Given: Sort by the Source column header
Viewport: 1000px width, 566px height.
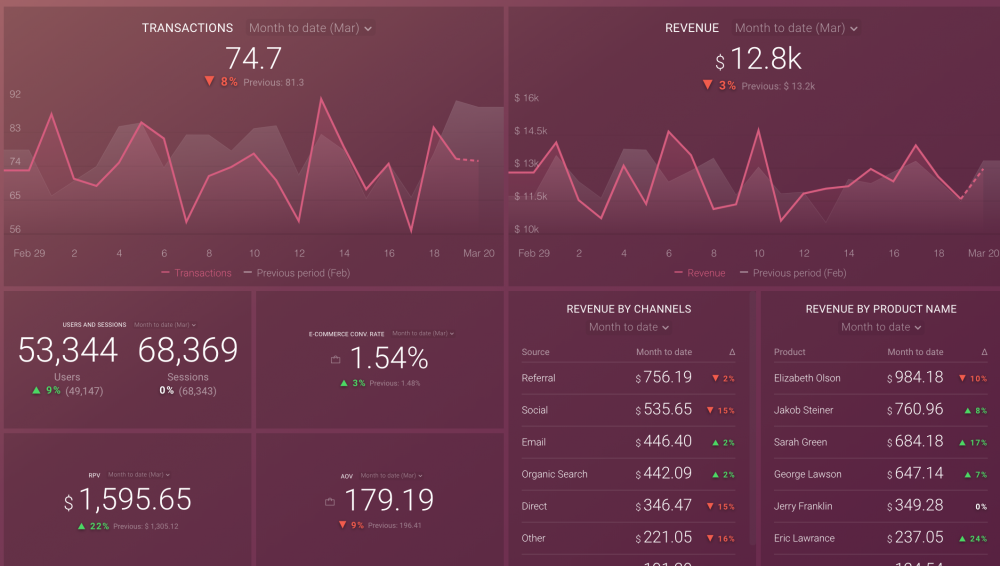Looking at the screenshot, I should (x=535, y=352).
